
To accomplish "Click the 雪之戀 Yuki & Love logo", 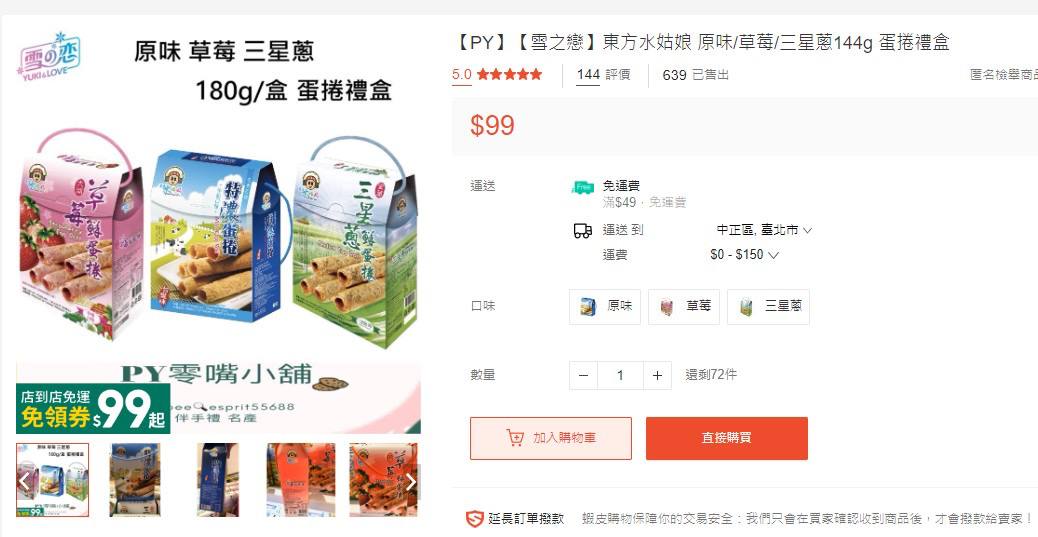I will 49,56.
